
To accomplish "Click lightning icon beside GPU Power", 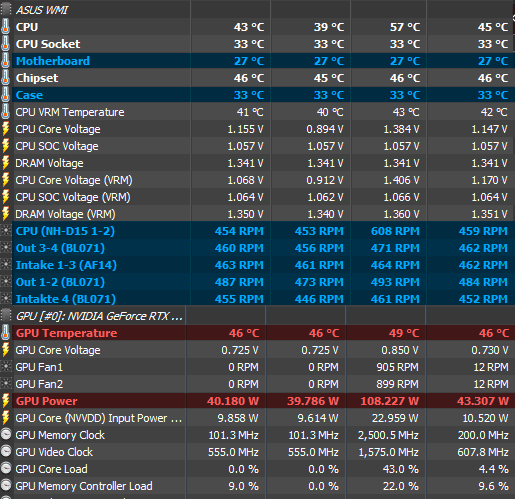I will point(5,401).
